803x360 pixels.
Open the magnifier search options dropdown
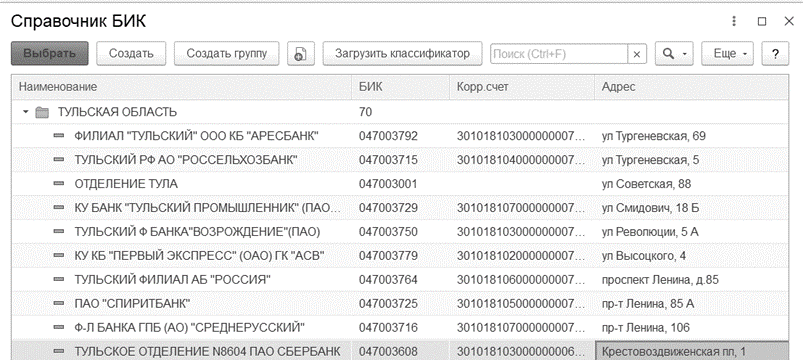(x=674, y=53)
